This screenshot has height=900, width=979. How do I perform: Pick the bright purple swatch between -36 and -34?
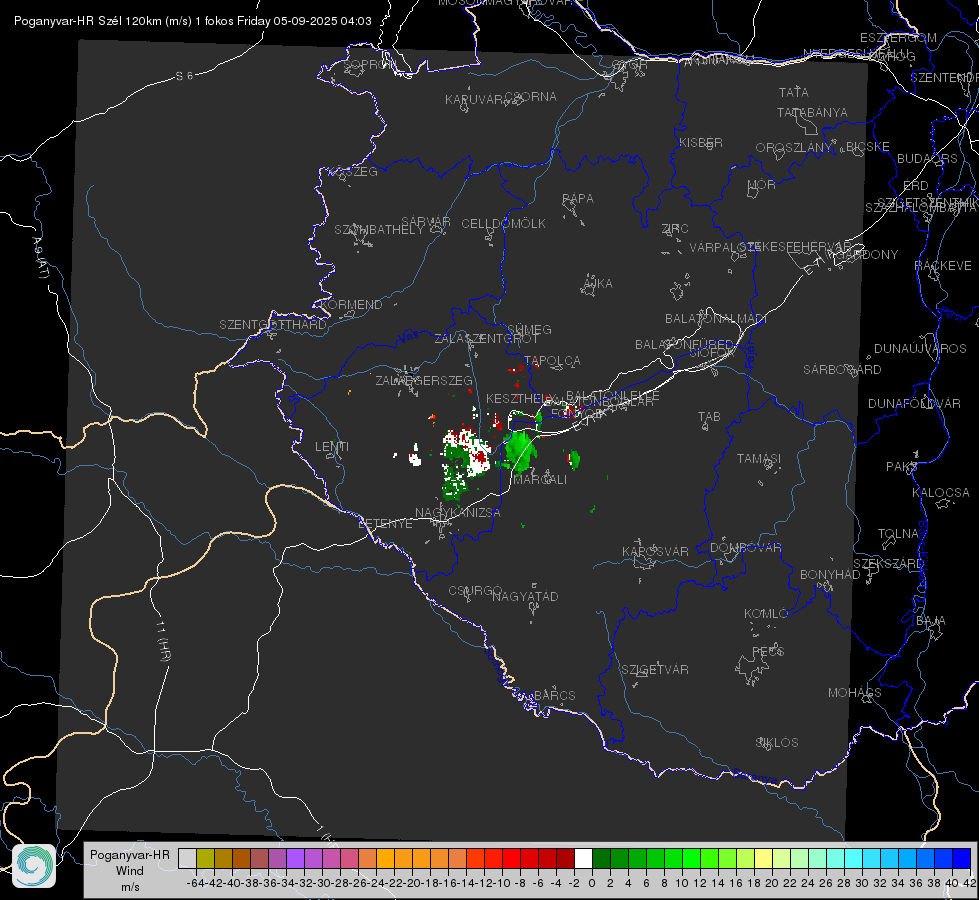coord(295,858)
